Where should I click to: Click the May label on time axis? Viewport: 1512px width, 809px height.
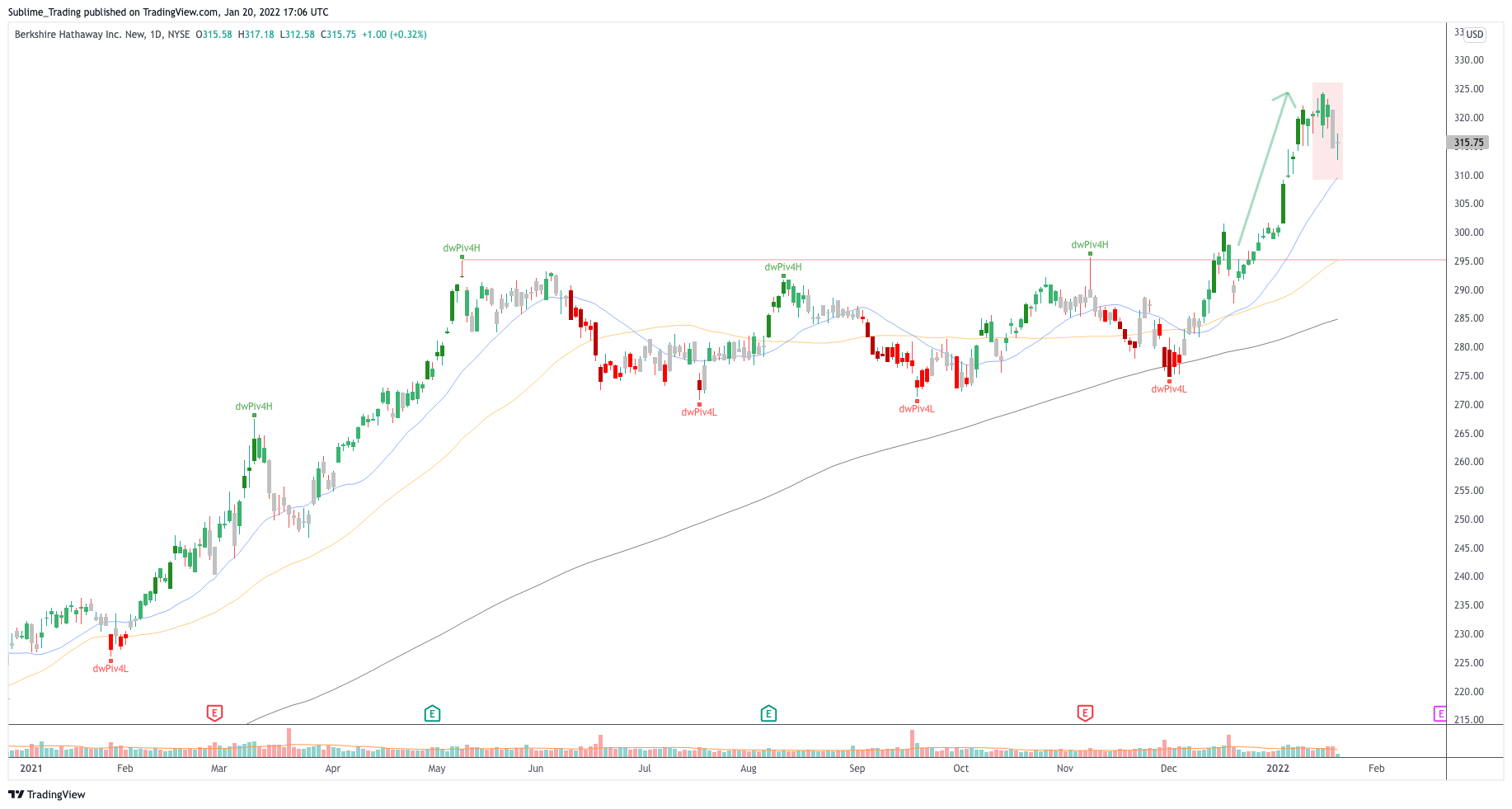(x=437, y=769)
